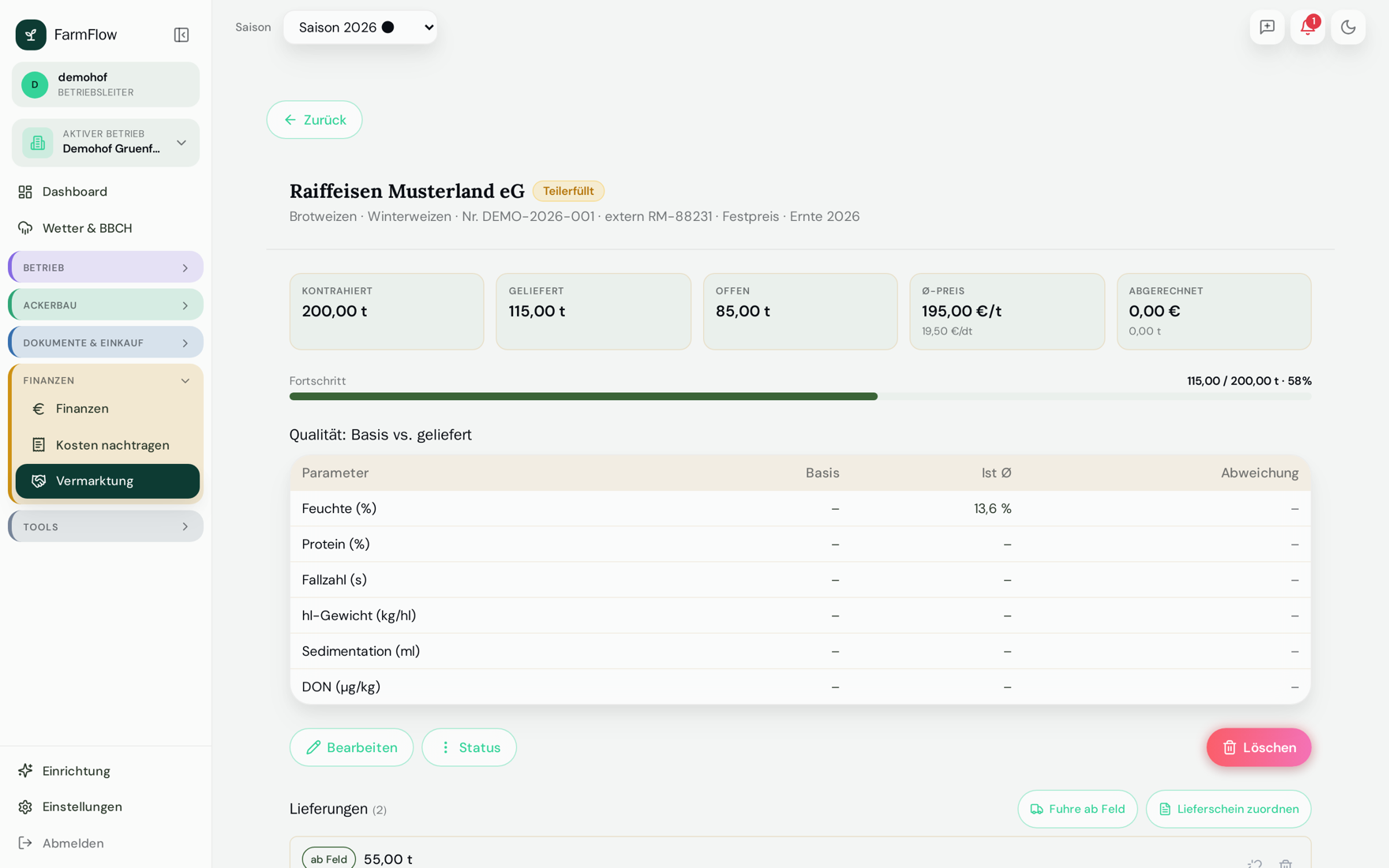Open Einstellungen with the gear icon
Screen dimensions: 1389x868
point(106,806)
